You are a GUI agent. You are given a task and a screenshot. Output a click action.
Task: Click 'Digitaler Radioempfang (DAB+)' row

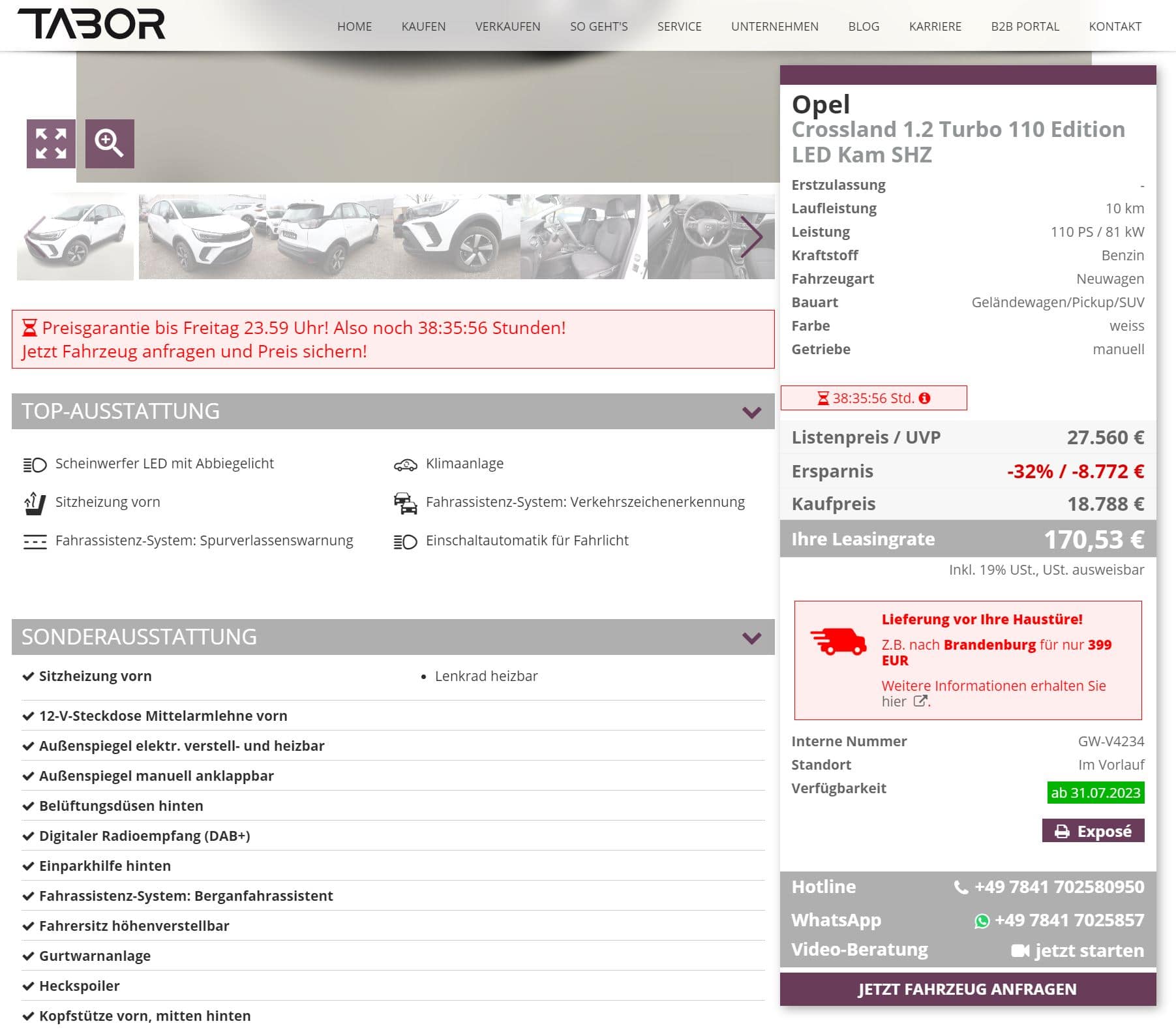tap(393, 836)
